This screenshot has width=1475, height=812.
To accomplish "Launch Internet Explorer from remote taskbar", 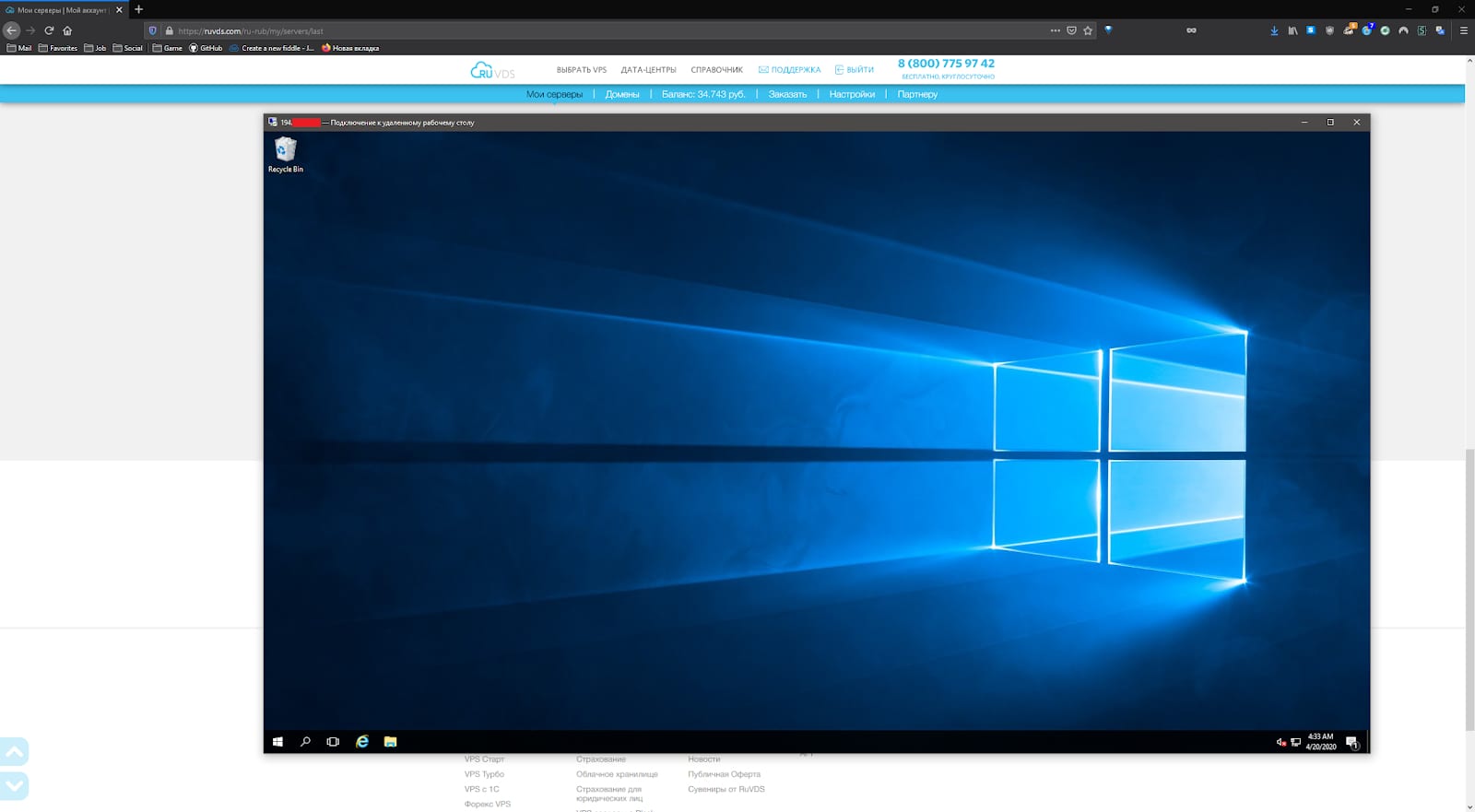I will point(362,742).
